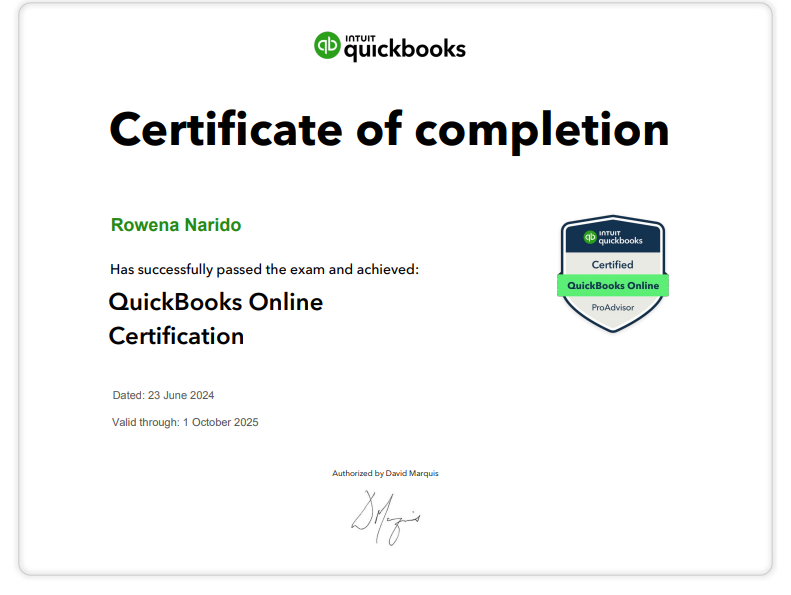
Task: Click the 'Certification' title line under QuickBooks Online
Action: click(x=176, y=336)
